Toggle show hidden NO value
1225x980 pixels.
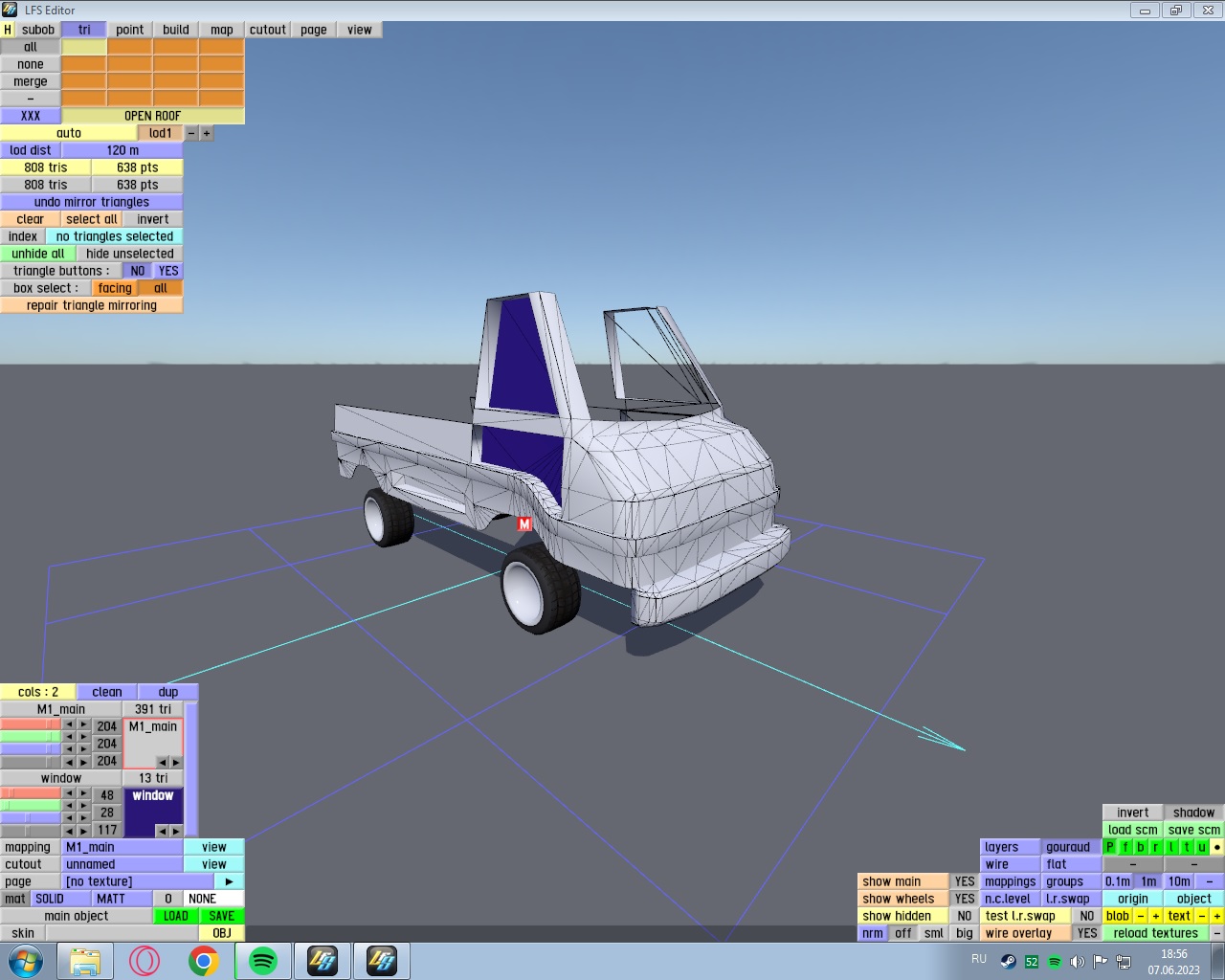point(965,916)
